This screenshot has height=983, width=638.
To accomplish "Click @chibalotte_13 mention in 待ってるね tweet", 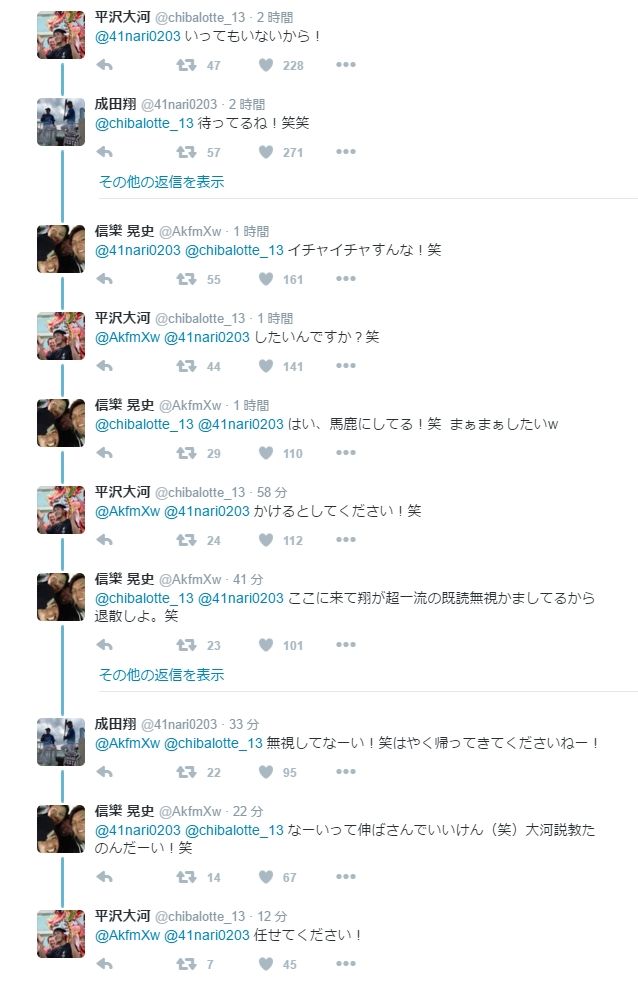I will [144, 123].
